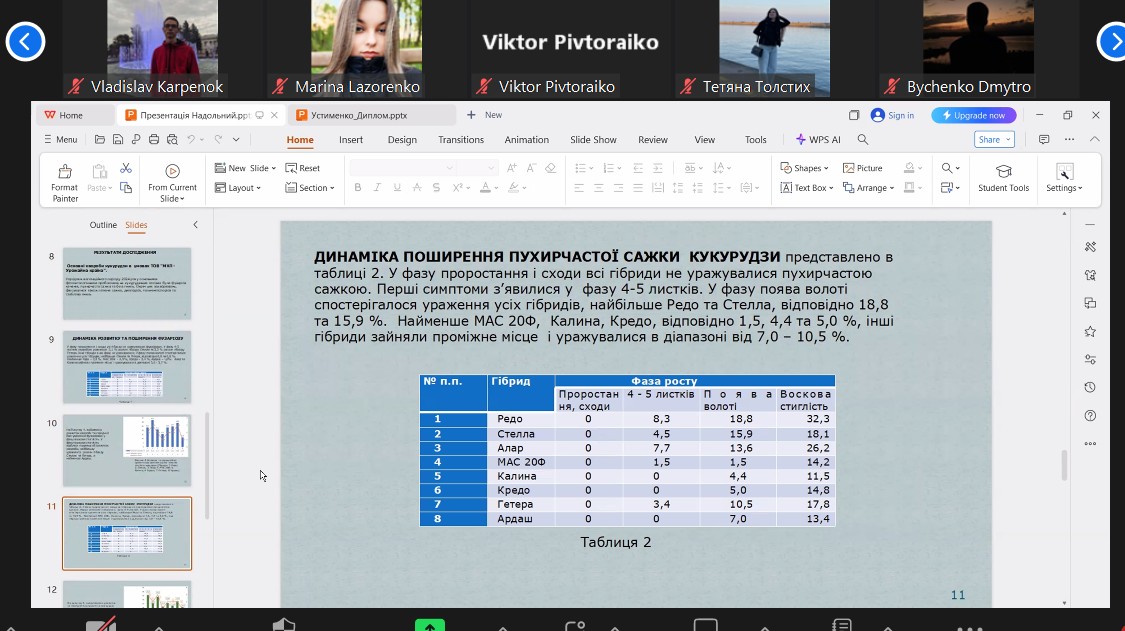Show next participants in Zoom gallery

tap(1114, 42)
